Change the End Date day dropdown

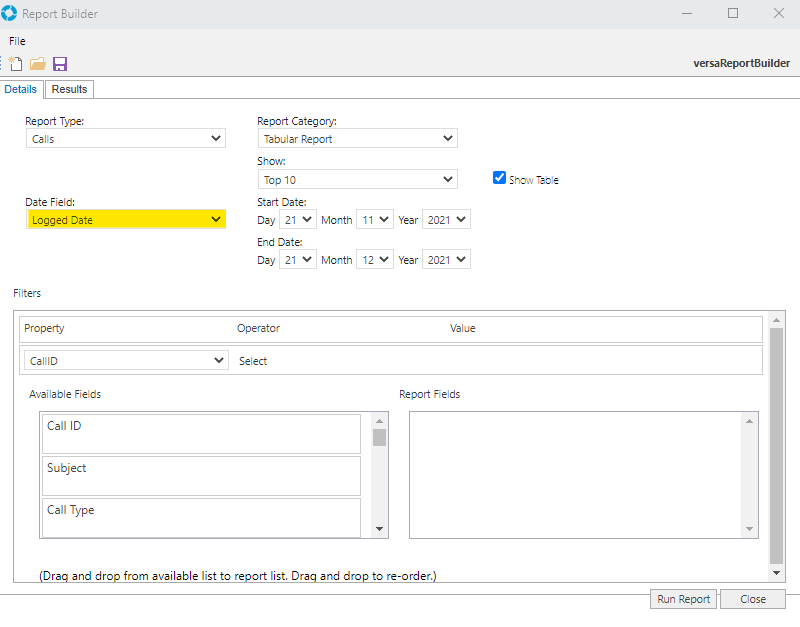298,260
